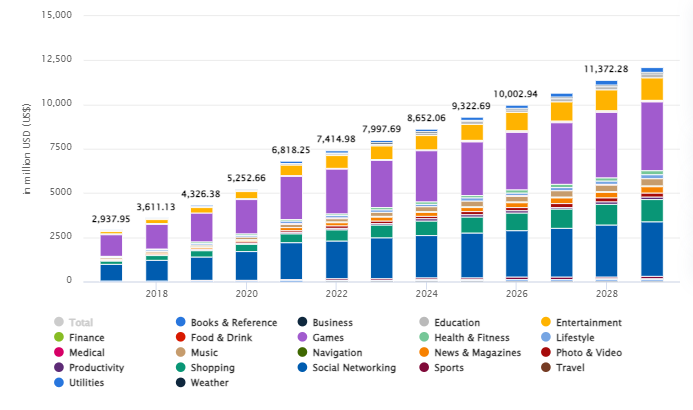Click the blue Social Networking segment of 2026 bar
Screen dimensions: 693x410
click(517, 254)
